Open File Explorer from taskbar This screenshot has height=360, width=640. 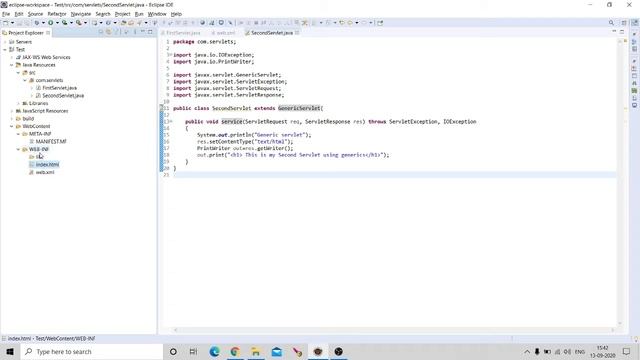[256, 351]
